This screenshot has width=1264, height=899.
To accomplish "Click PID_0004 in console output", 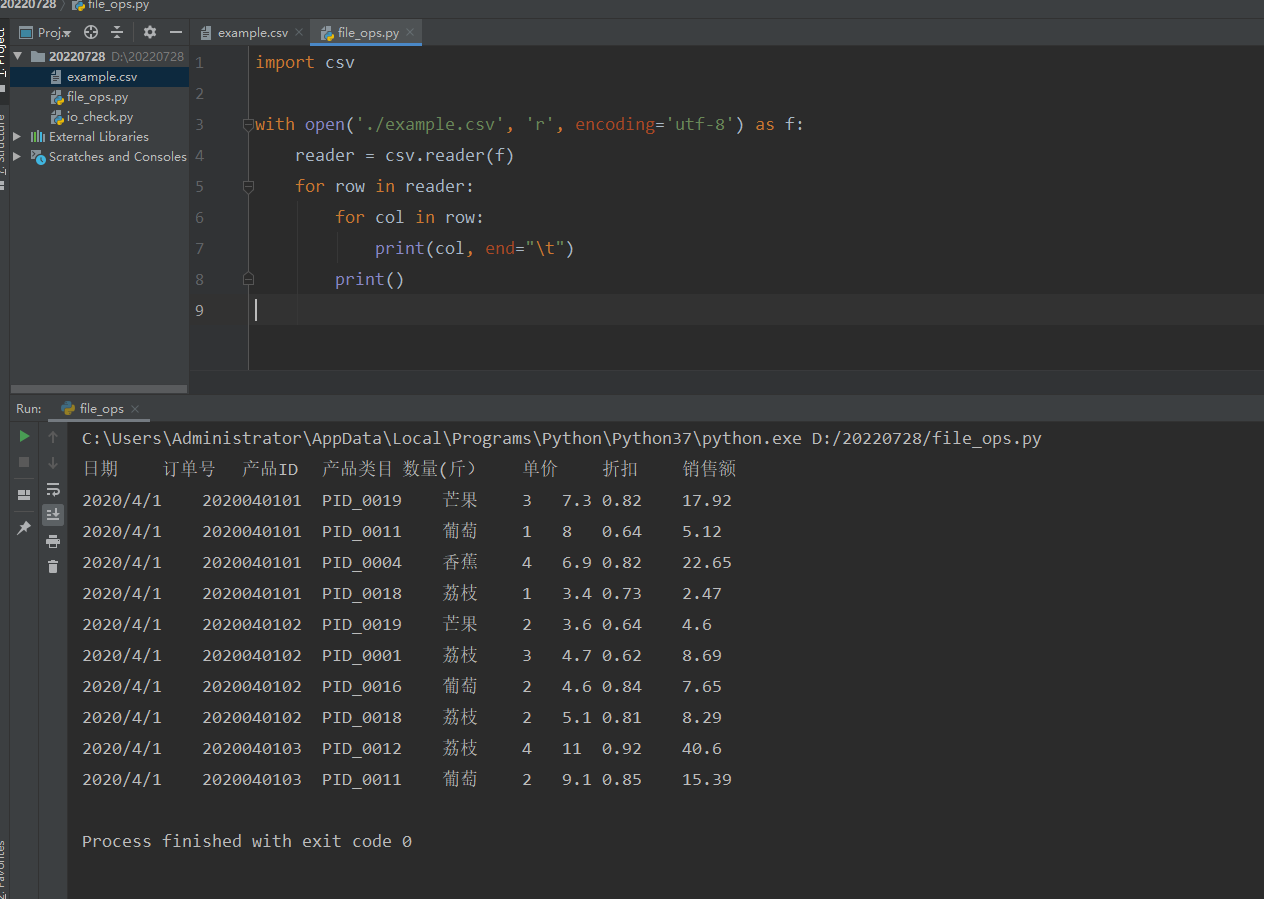I will [362, 562].
